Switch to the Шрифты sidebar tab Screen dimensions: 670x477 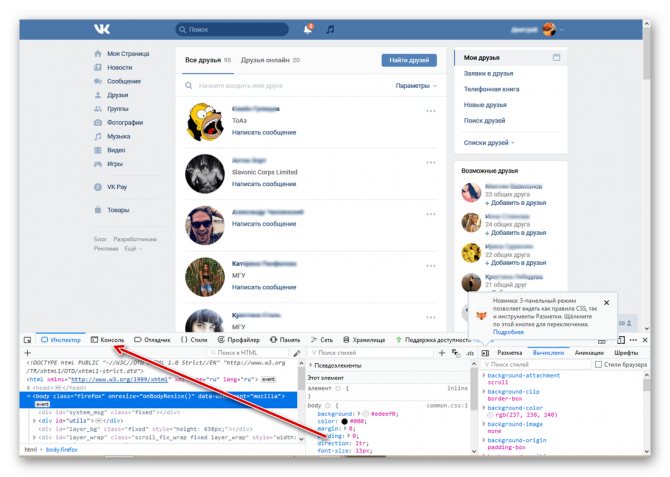(x=626, y=353)
